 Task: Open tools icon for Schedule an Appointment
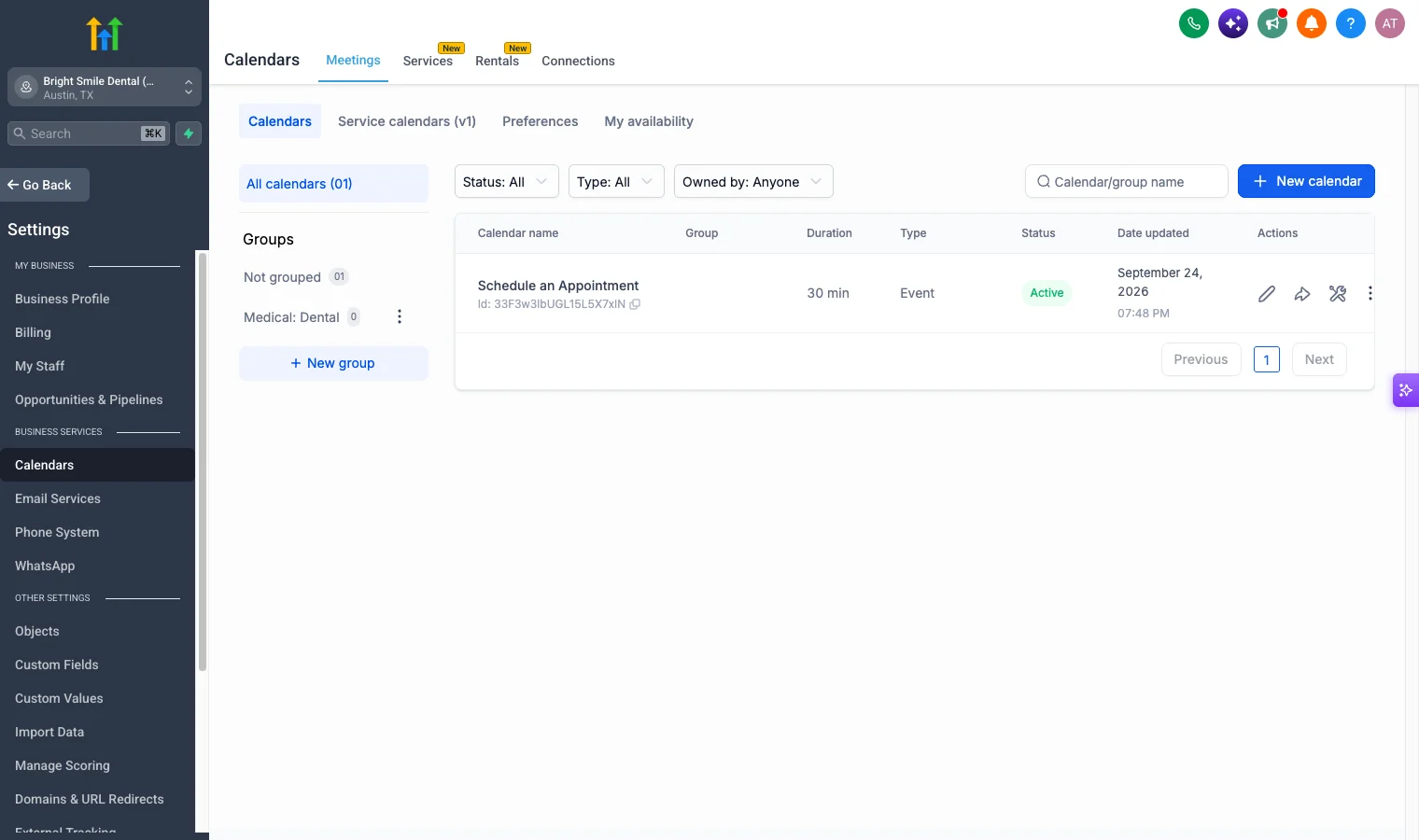pyautogui.click(x=1338, y=294)
